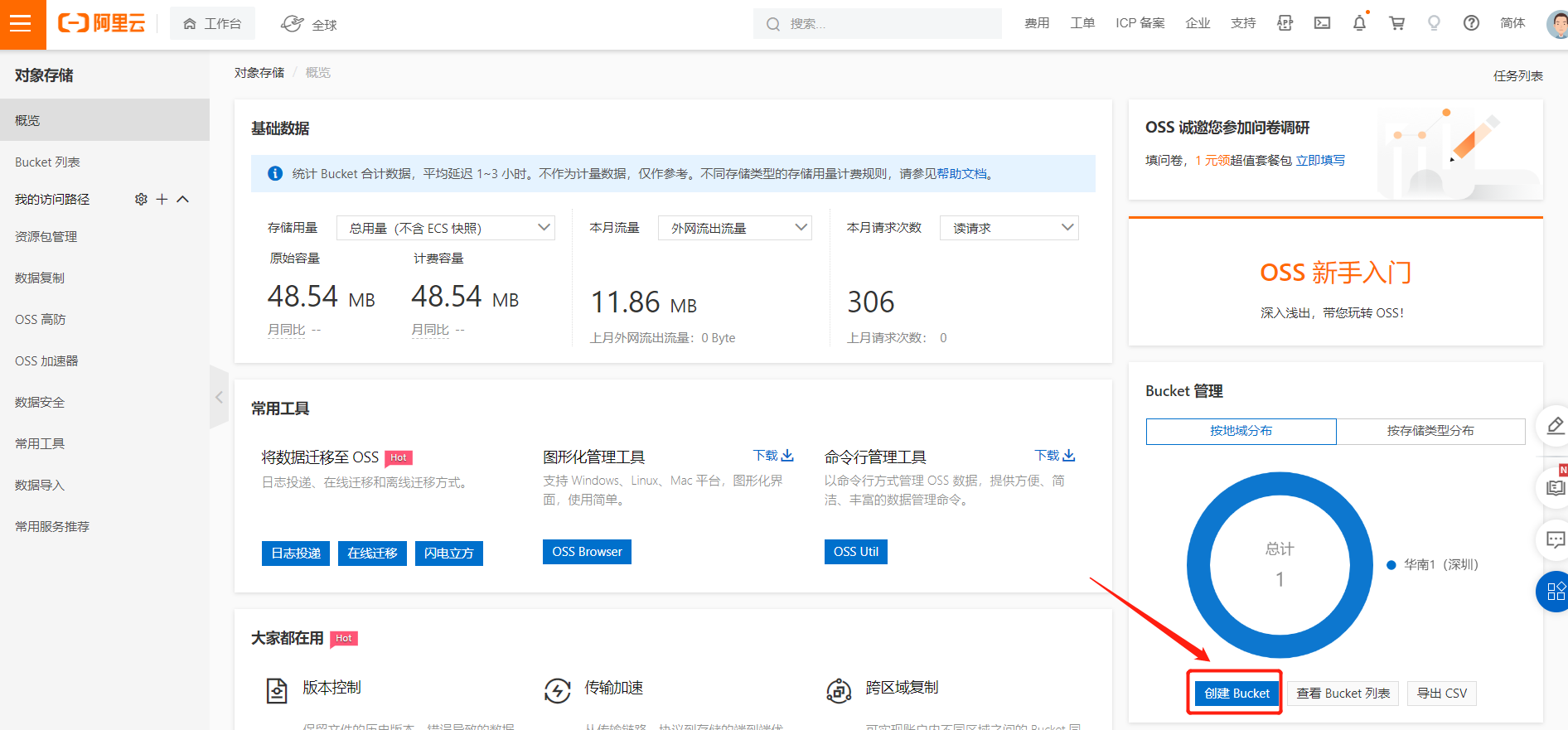1568x730 pixels.
Task: Click 查看 Bucket 列表 button
Action: point(1343,693)
